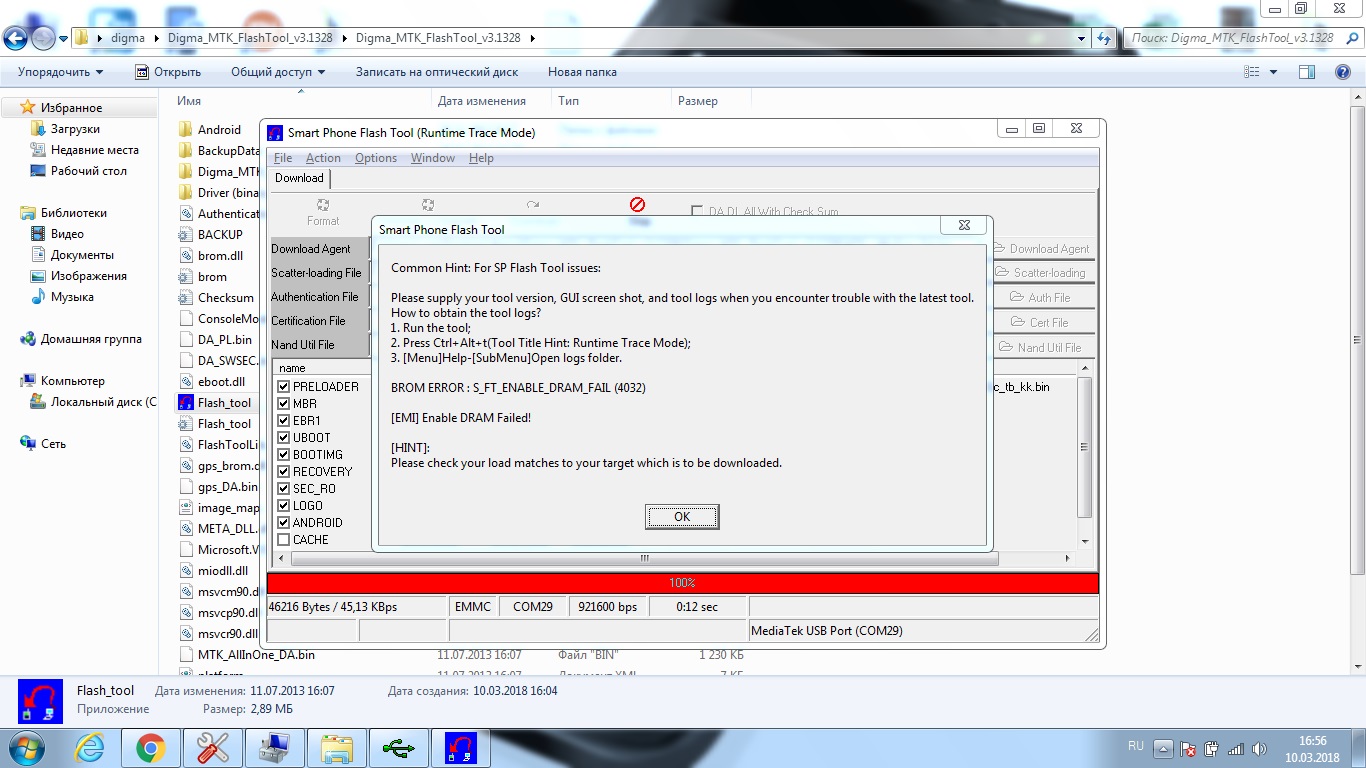Open the Window menu in Flash Tool

[433, 158]
